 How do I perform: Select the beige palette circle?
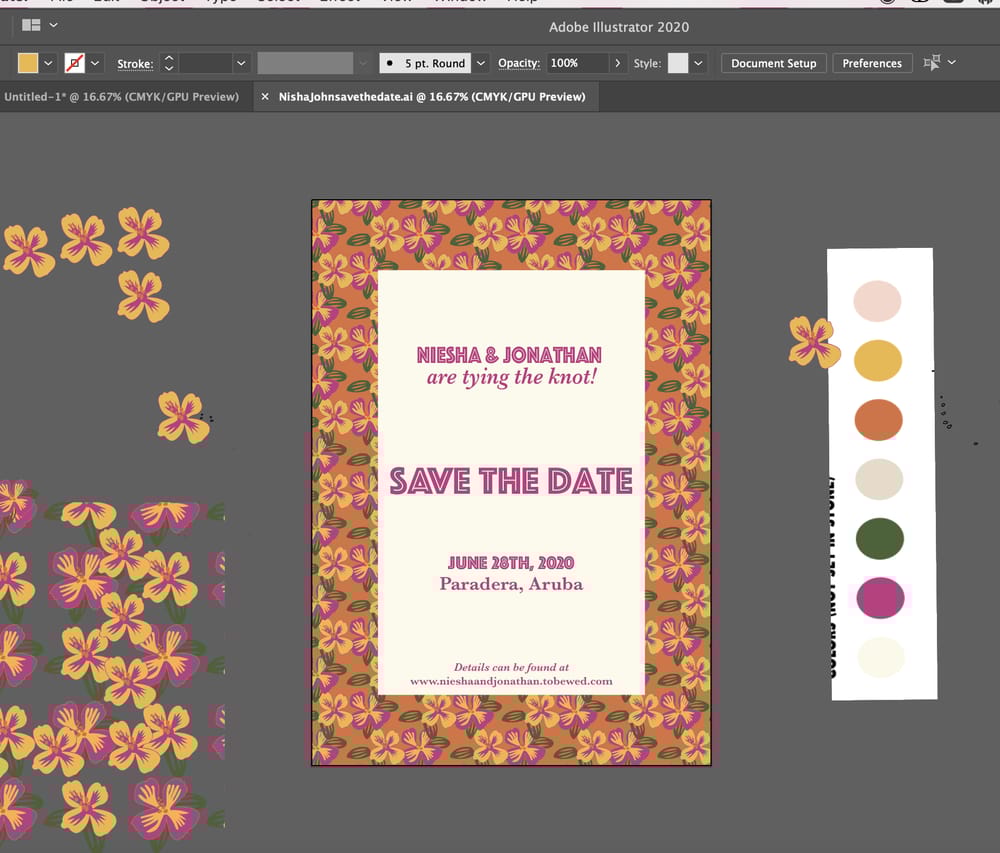tap(879, 479)
